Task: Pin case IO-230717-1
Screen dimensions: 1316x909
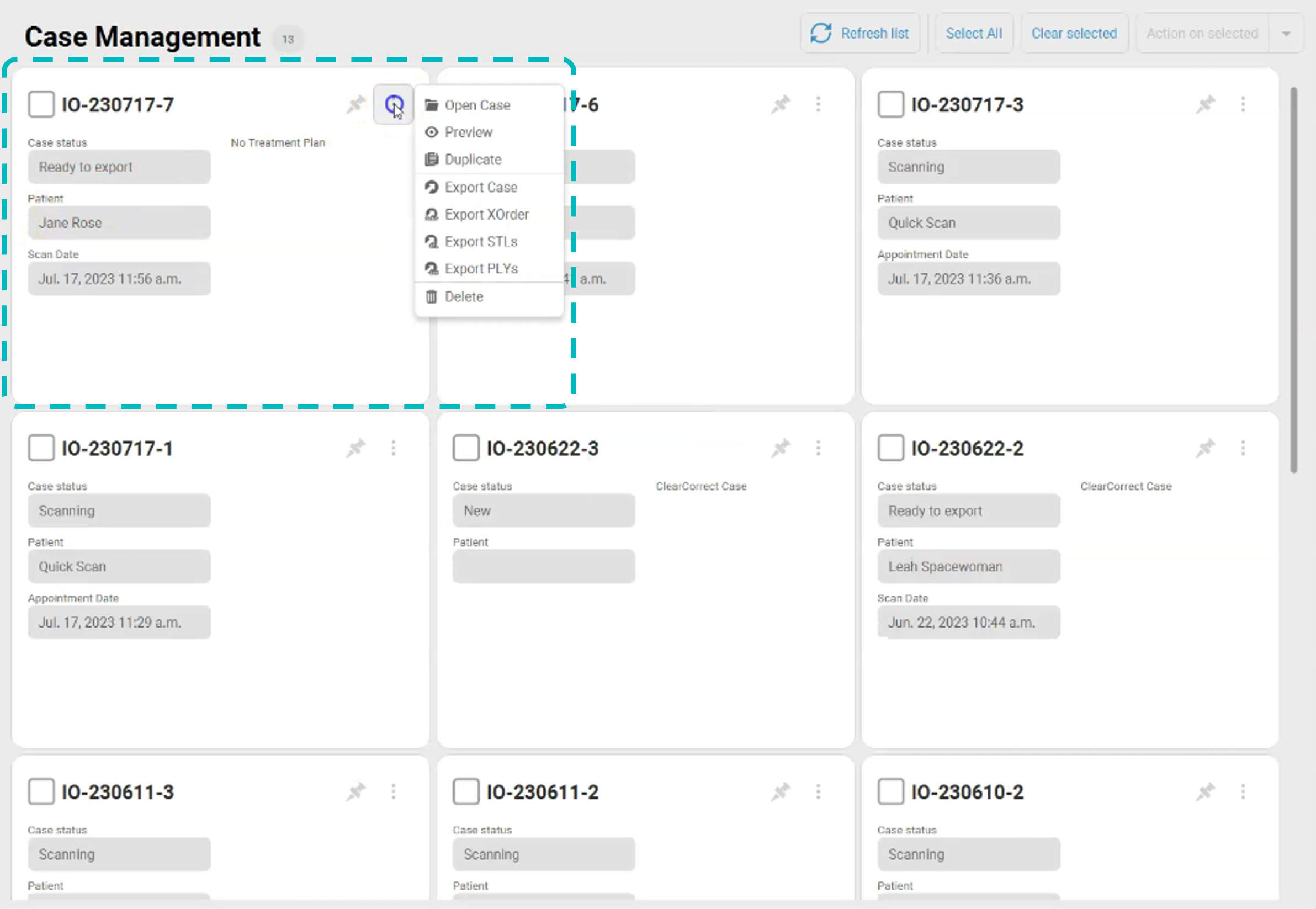Action: pos(356,448)
